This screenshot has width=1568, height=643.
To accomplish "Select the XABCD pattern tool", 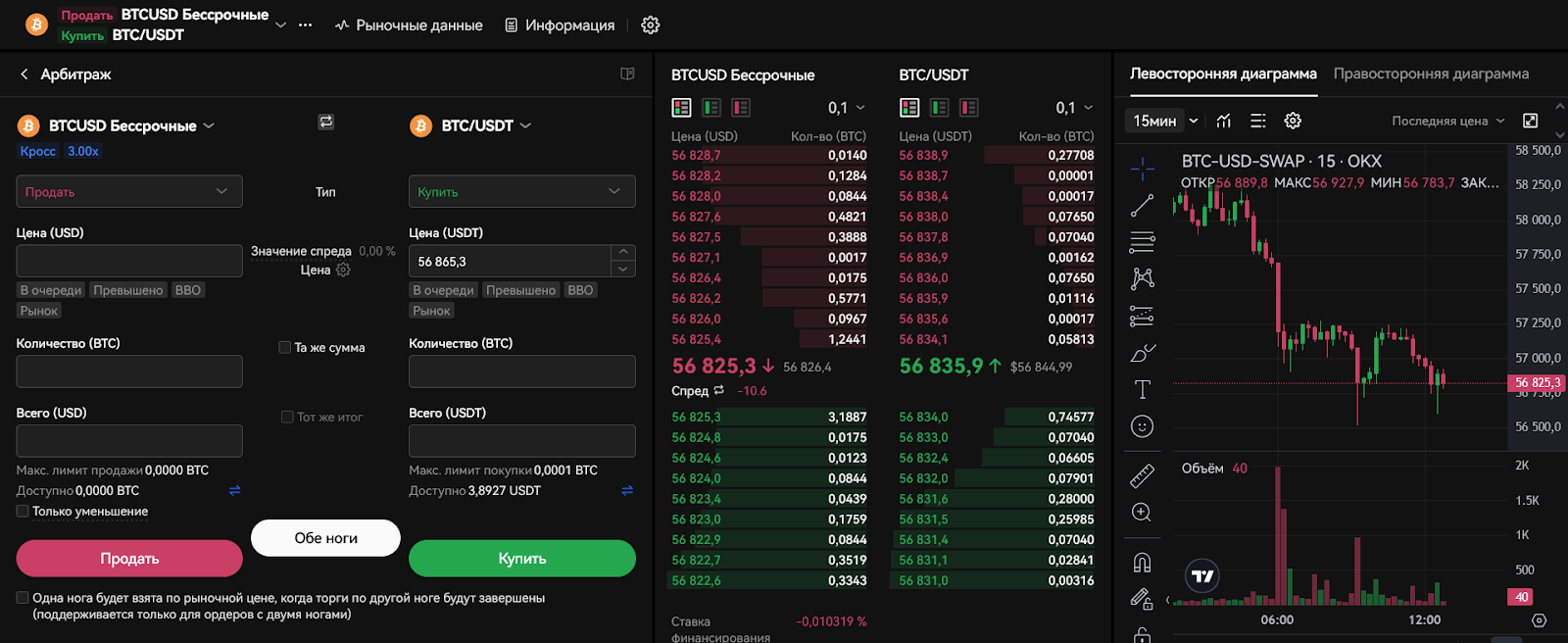I will click(1143, 278).
